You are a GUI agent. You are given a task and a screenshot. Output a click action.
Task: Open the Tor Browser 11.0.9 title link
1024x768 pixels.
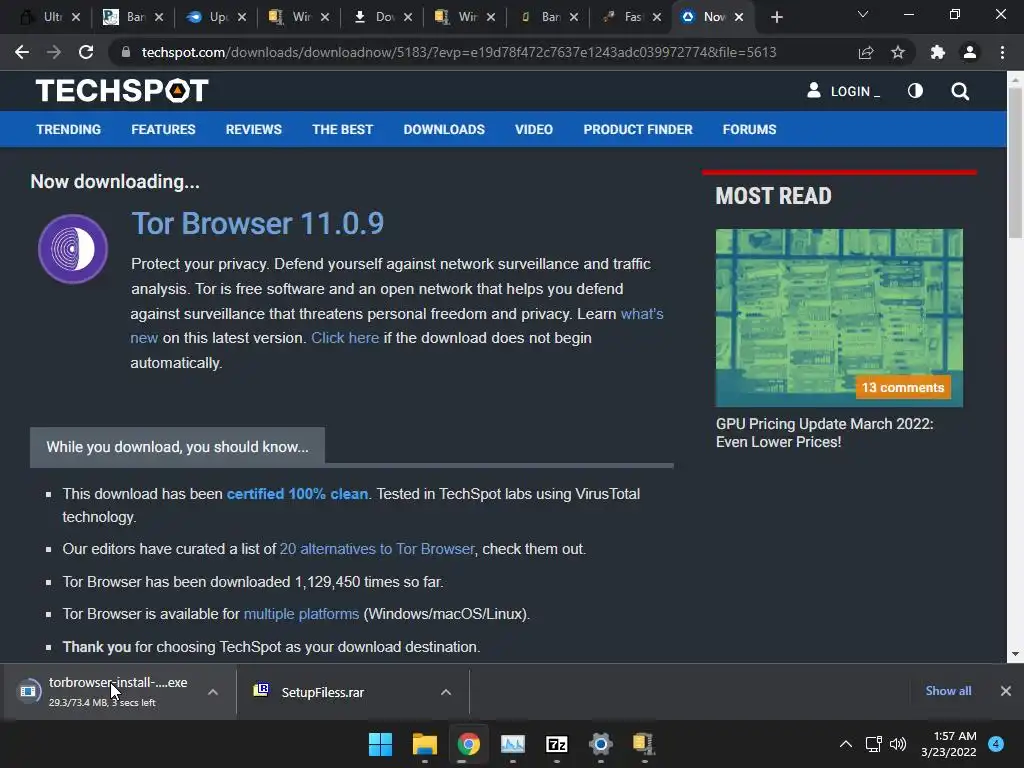click(257, 223)
